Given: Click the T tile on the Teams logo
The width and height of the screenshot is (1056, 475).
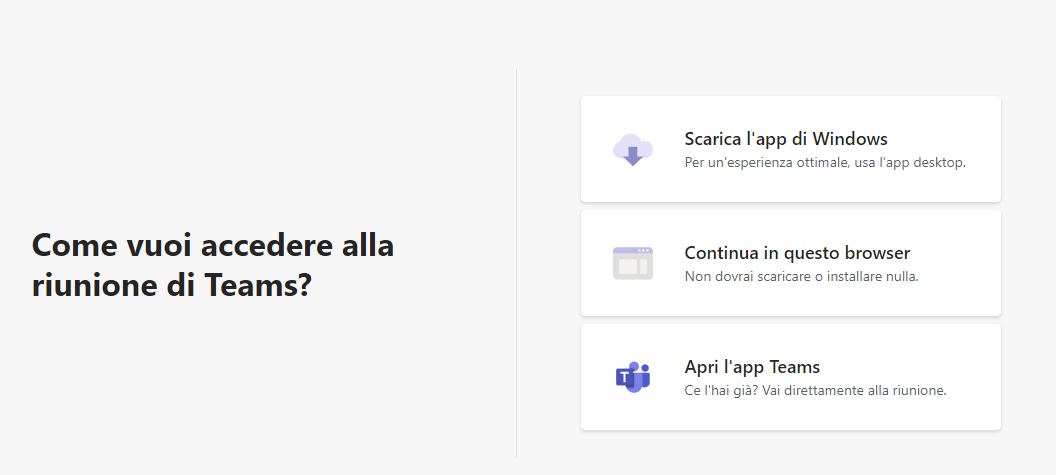Looking at the screenshot, I should [x=626, y=377].
